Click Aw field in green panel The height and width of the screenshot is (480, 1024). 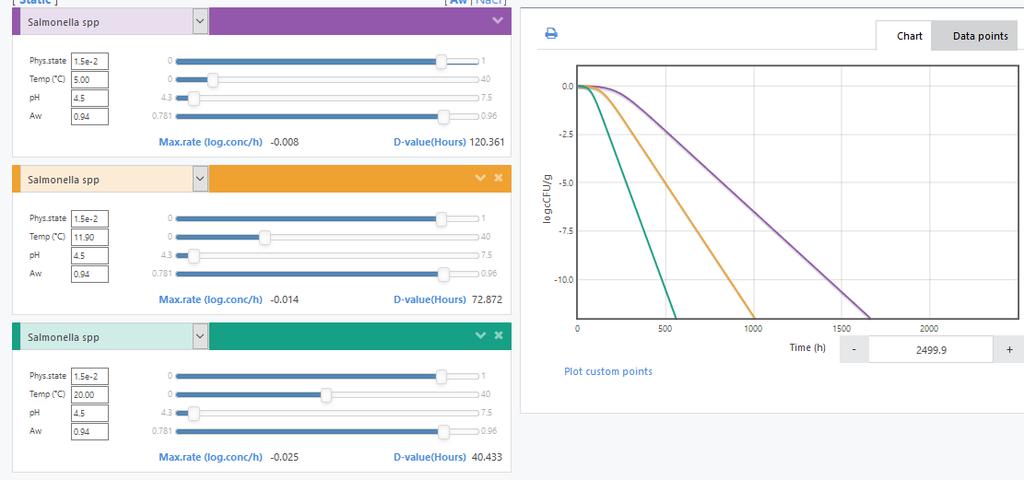[89, 431]
